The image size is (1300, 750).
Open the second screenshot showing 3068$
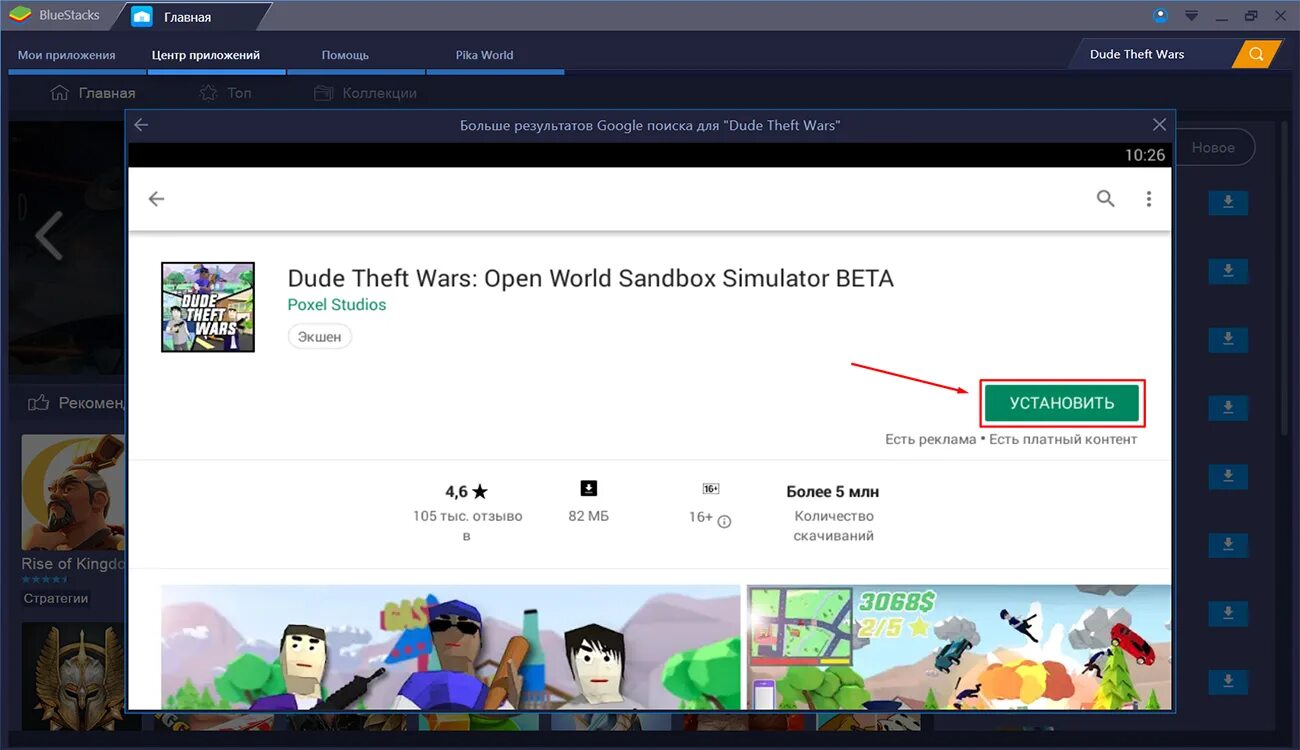[x=959, y=646]
